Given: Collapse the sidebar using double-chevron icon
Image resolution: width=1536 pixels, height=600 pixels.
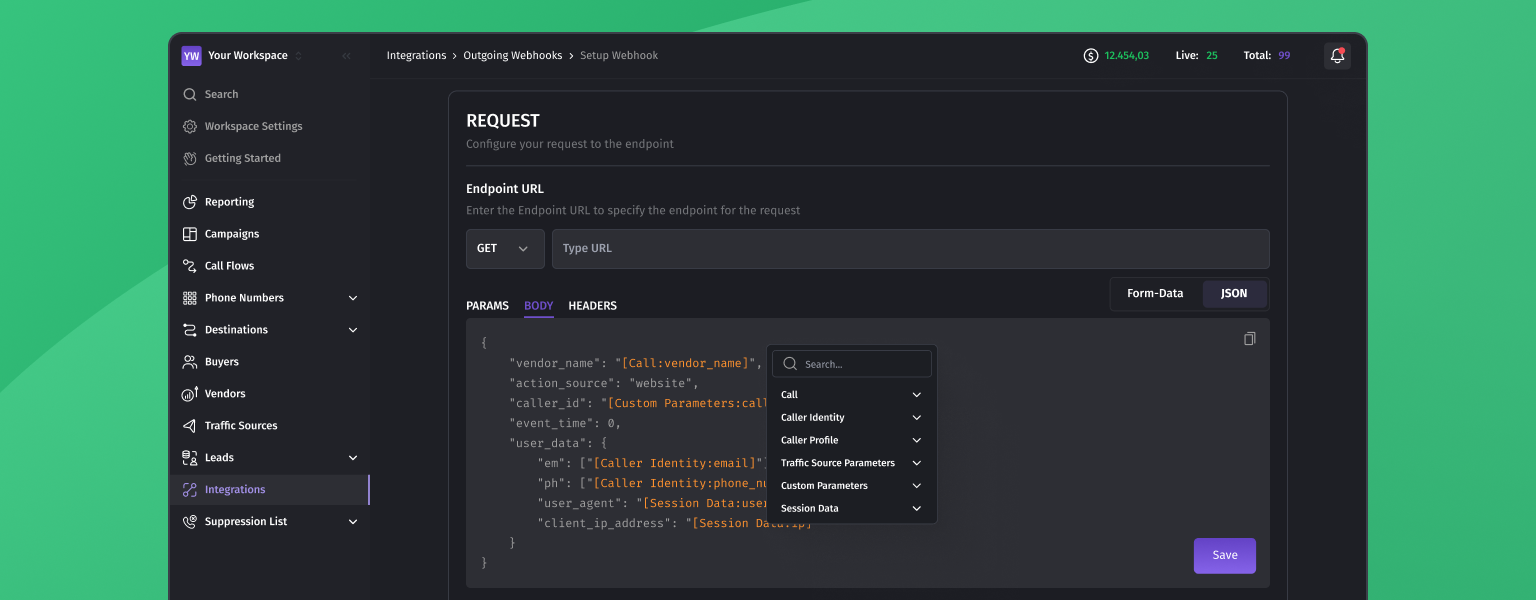Looking at the screenshot, I should [346, 56].
